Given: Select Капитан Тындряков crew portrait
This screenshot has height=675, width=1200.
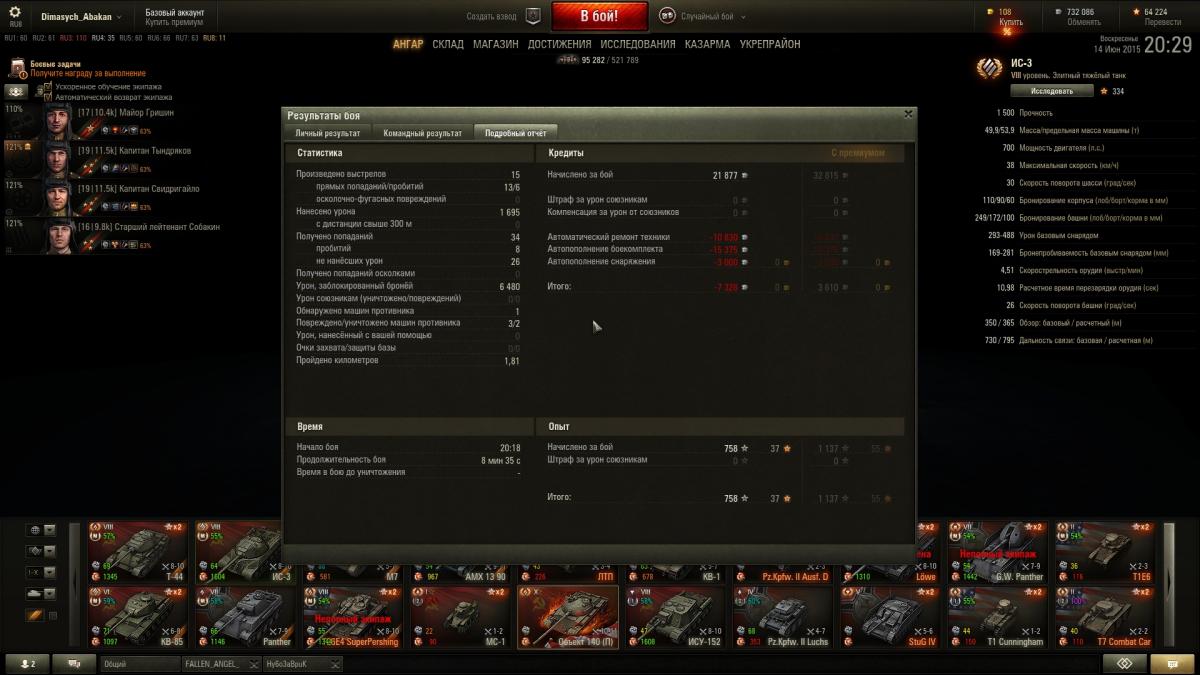Looking at the screenshot, I should pos(58,159).
